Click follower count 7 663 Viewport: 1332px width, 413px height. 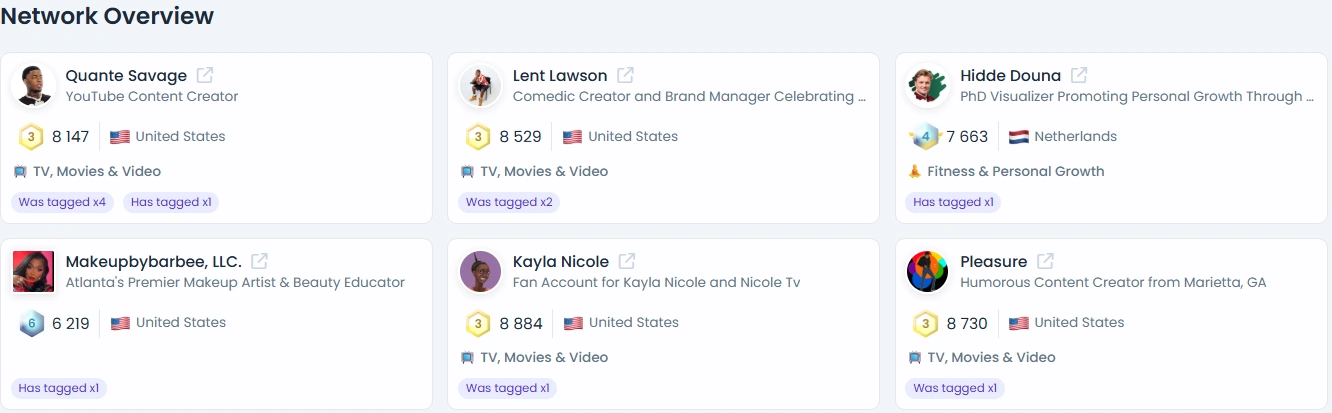[967, 137]
